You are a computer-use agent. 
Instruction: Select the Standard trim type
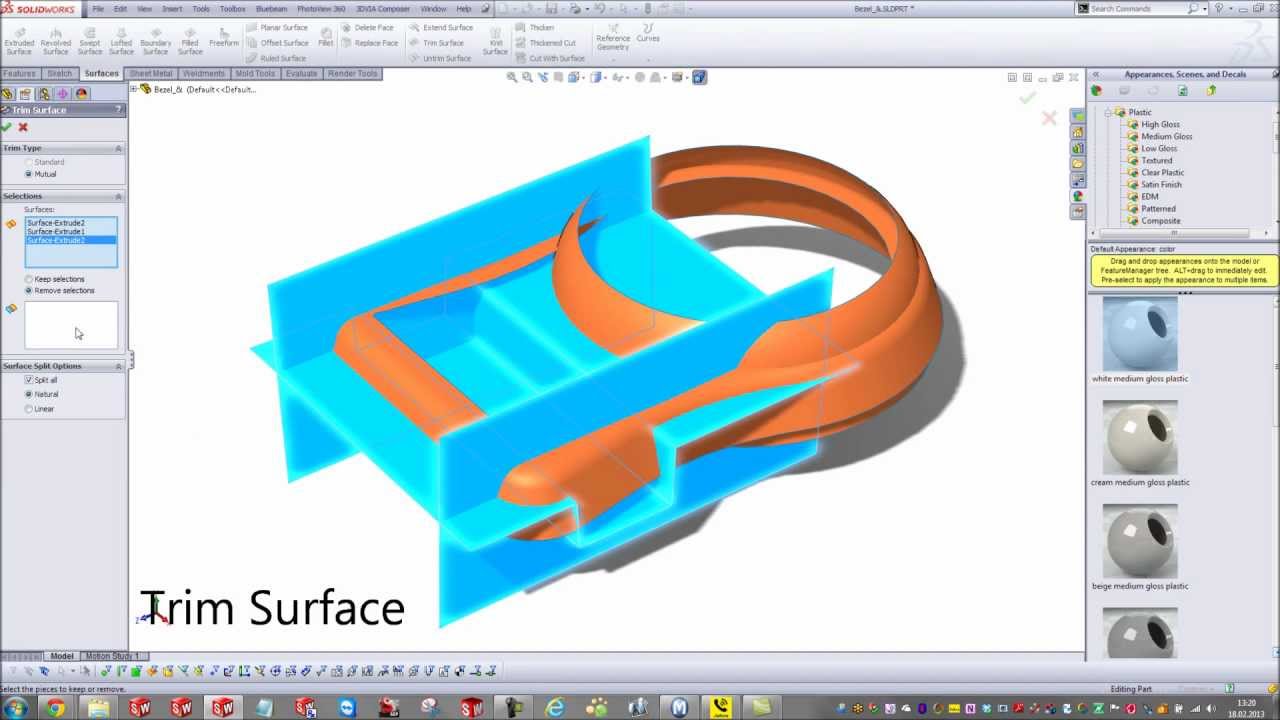point(44,162)
